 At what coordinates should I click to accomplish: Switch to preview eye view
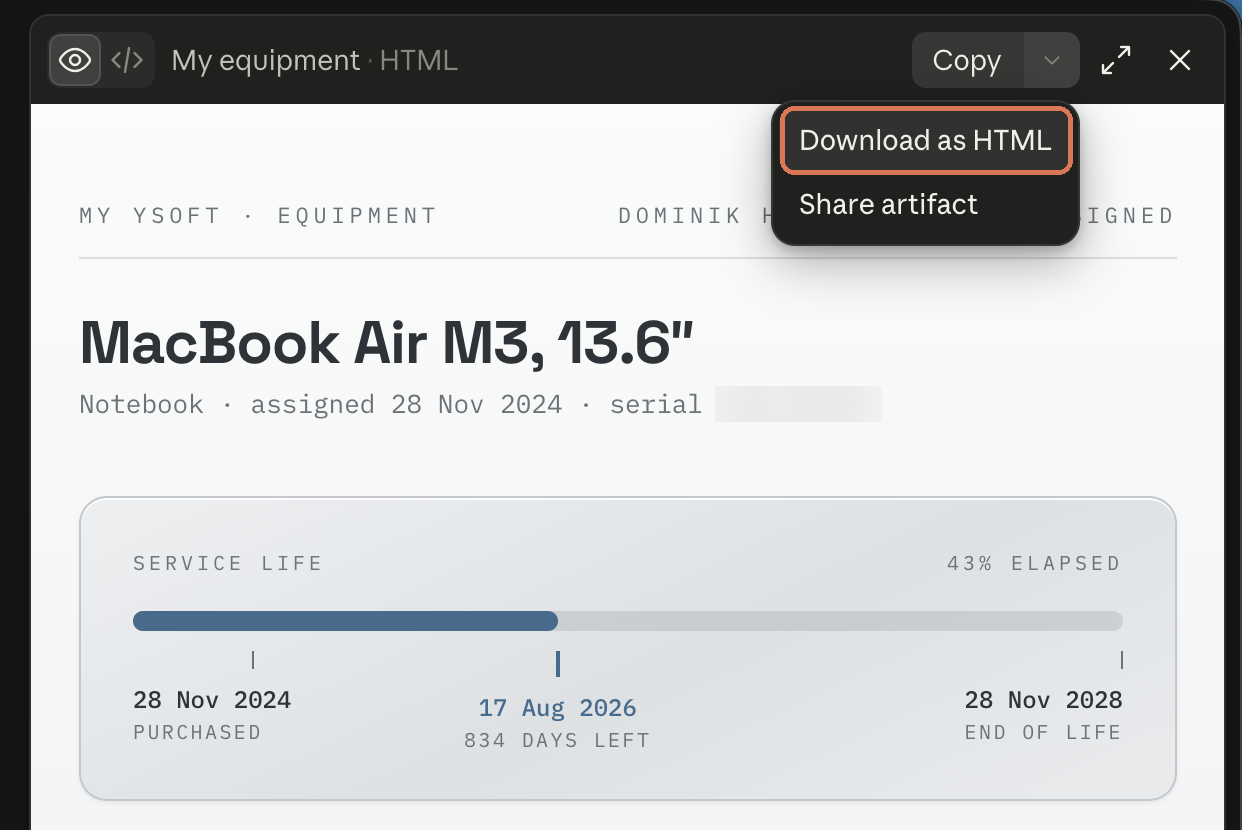coord(75,60)
